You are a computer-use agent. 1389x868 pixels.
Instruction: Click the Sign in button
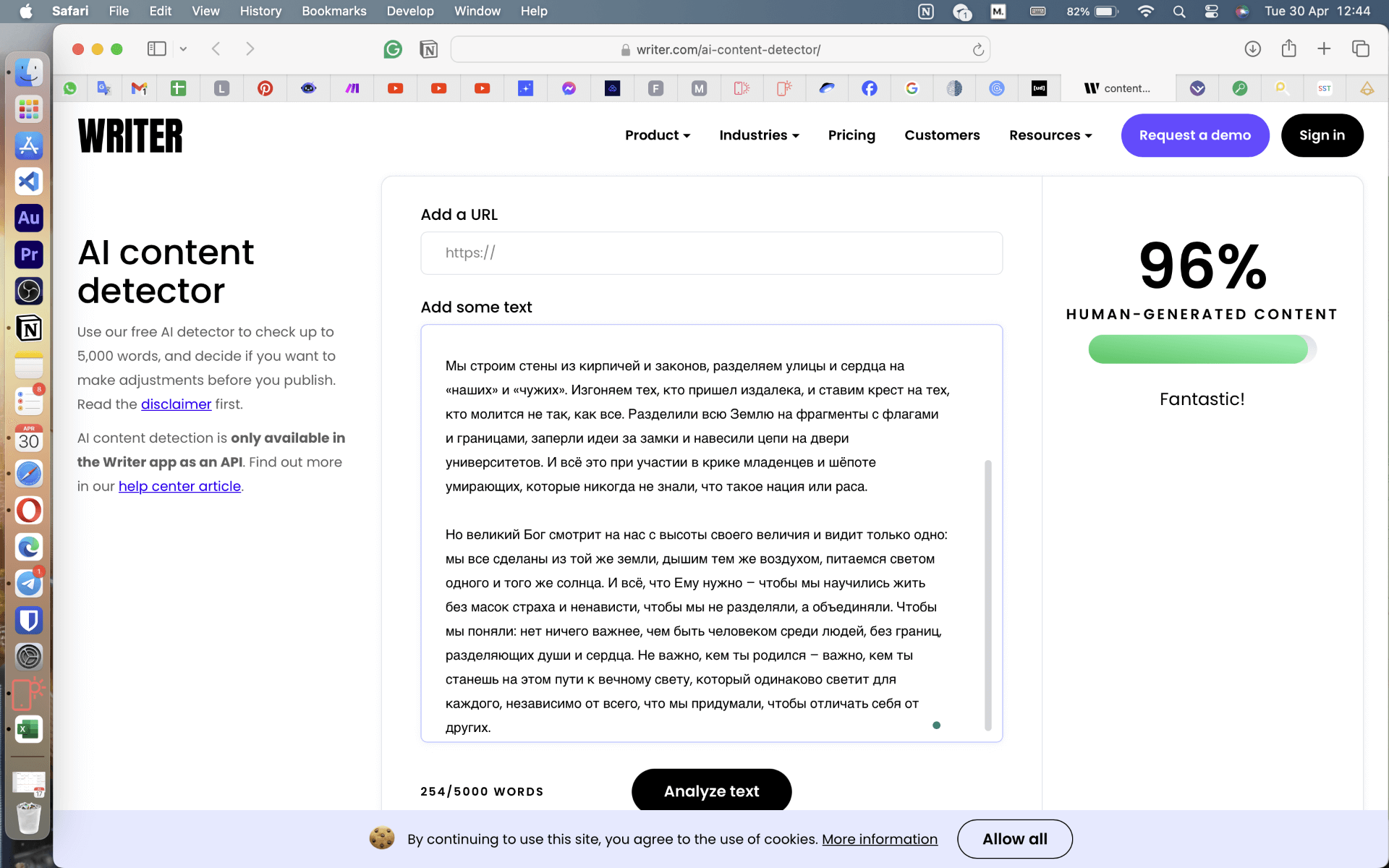pos(1322,135)
